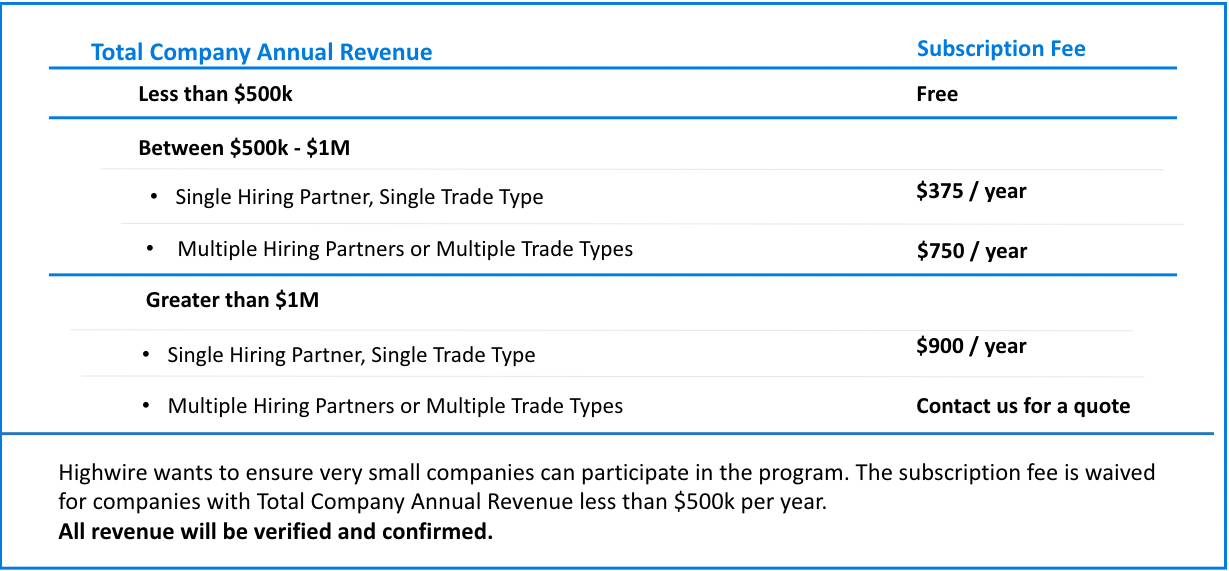This screenshot has width=1229, height=571.
Task: Click bullet beside $750 Multiple Hiring Partners row
Action: point(149,248)
